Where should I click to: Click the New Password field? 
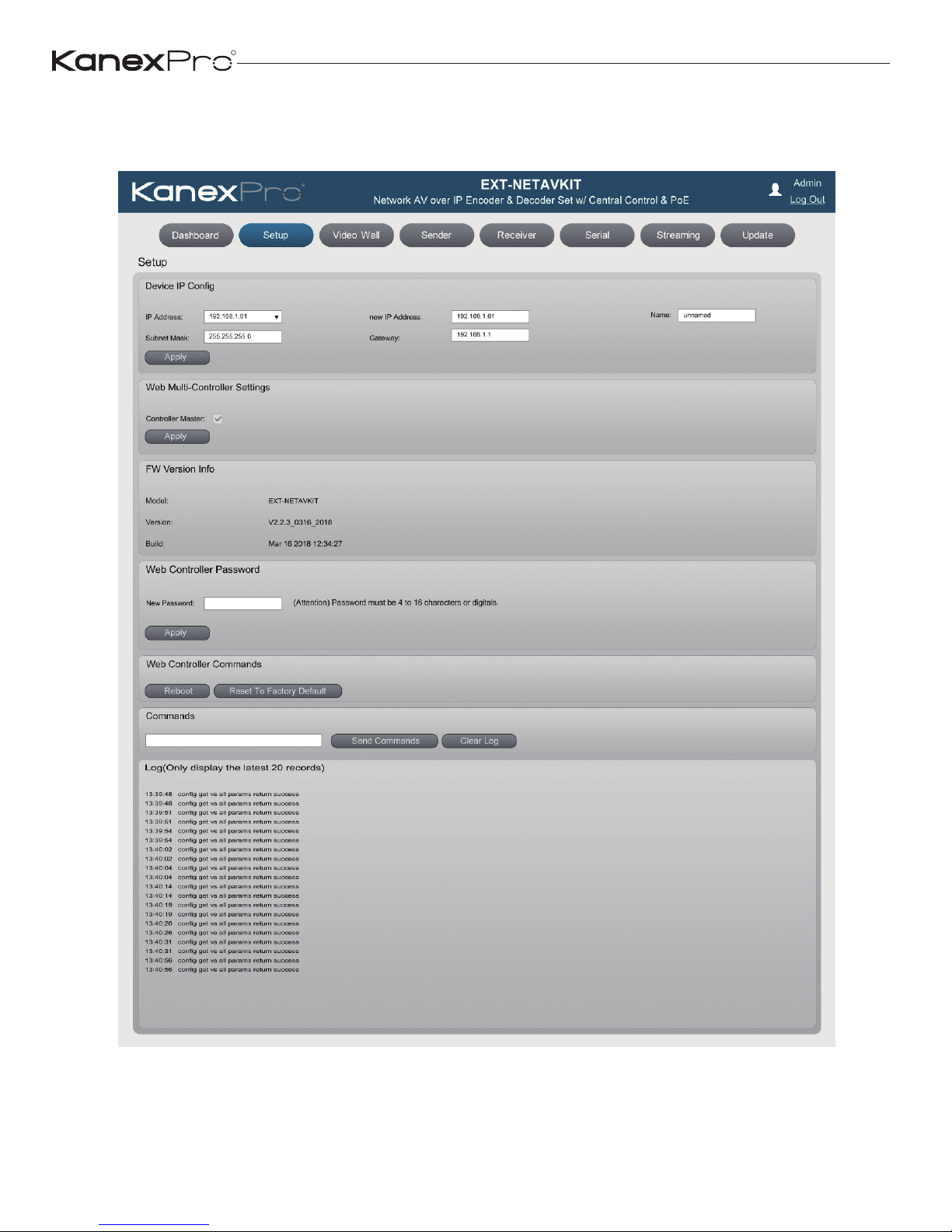coord(243,603)
